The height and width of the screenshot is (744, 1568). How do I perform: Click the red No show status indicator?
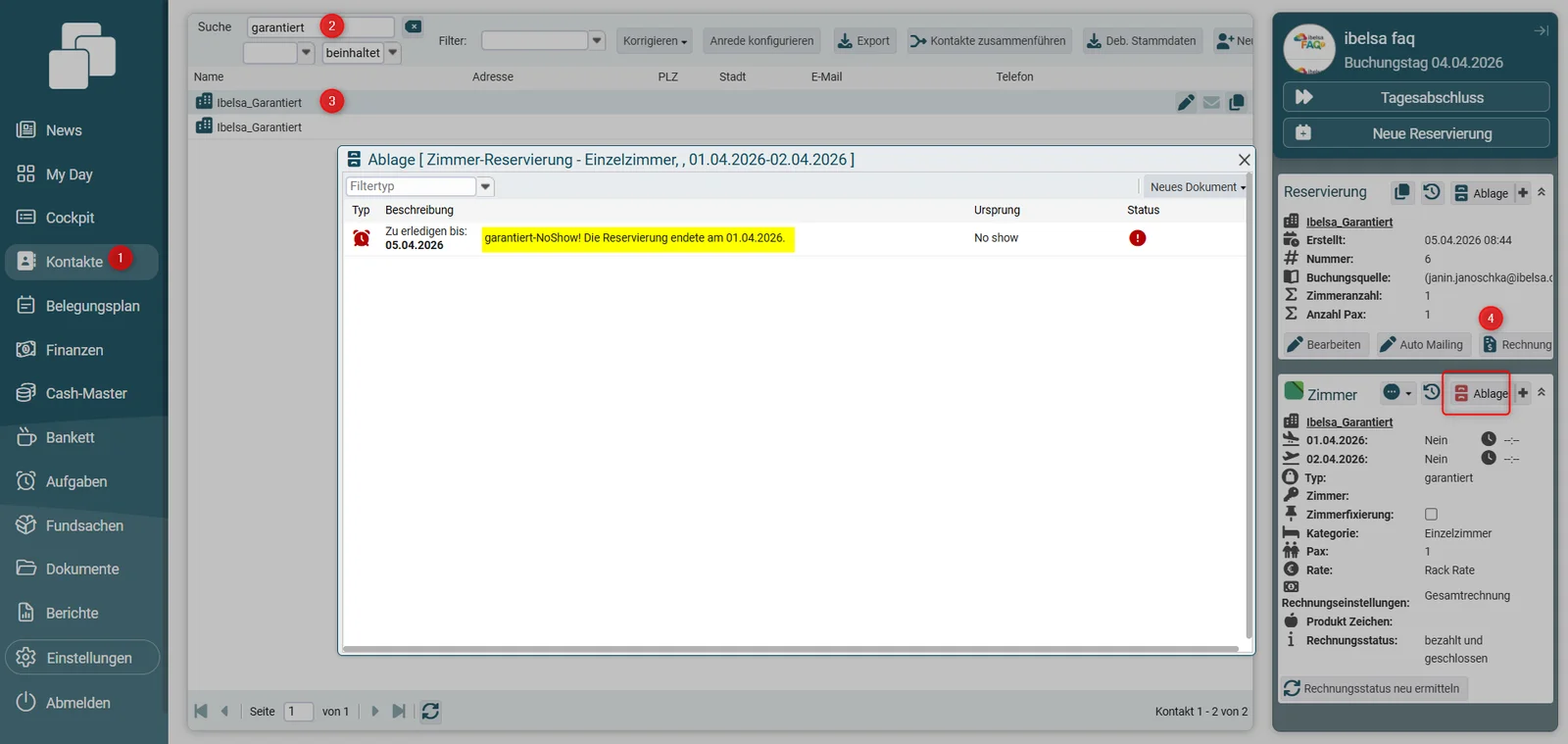click(x=1137, y=238)
